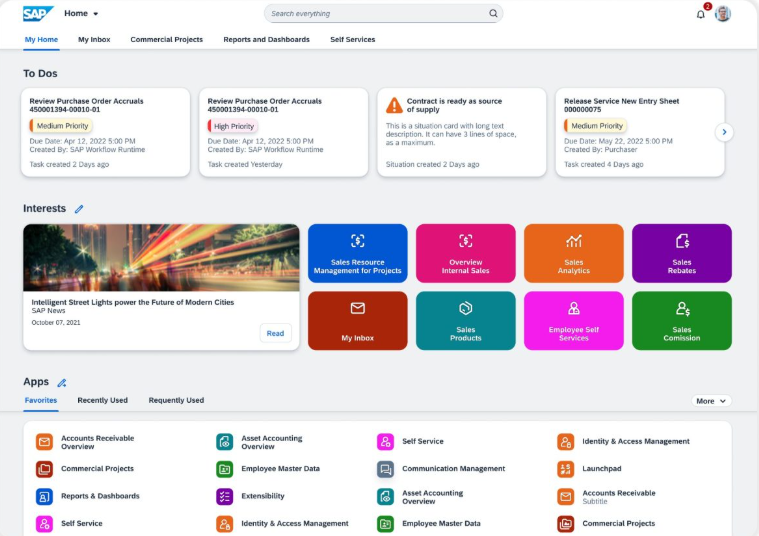759x536 pixels.
Task: Select the Requently Used apps tab
Action: [176, 400]
